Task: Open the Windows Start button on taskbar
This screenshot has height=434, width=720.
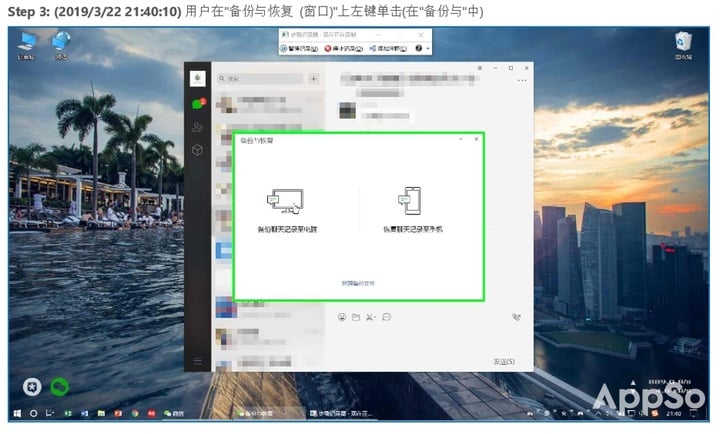Action: point(17,412)
